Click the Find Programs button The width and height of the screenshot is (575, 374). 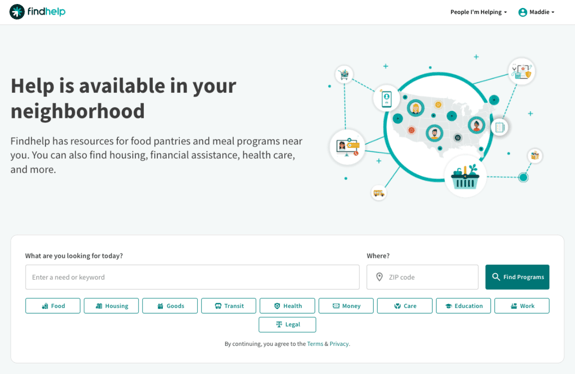tap(517, 277)
